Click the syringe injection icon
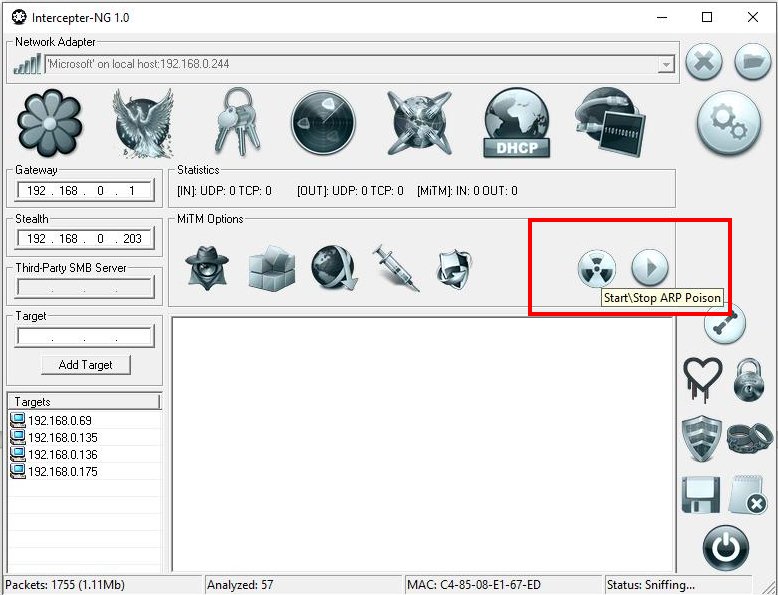This screenshot has width=778, height=595. point(395,268)
